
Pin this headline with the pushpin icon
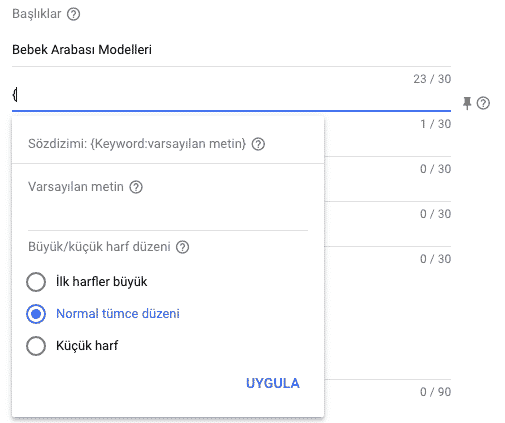click(467, 103)
